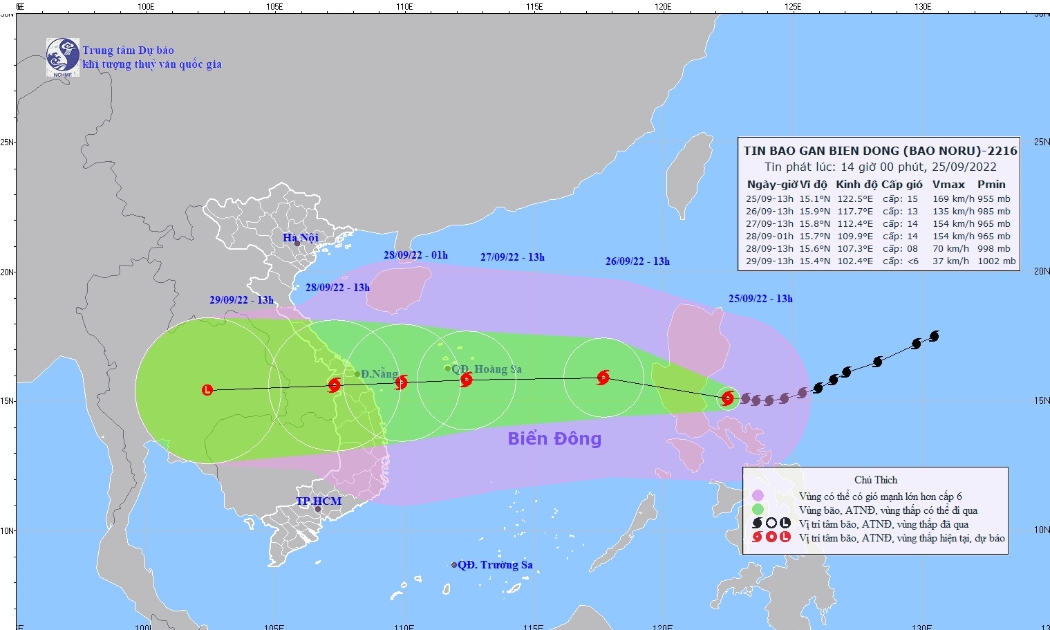Screen dimensions: 1050x630
Task: Click legend text 'Vùng bão, ATNĐ, vùng thấp có thể đi qua'
Action: click(888, 510)
